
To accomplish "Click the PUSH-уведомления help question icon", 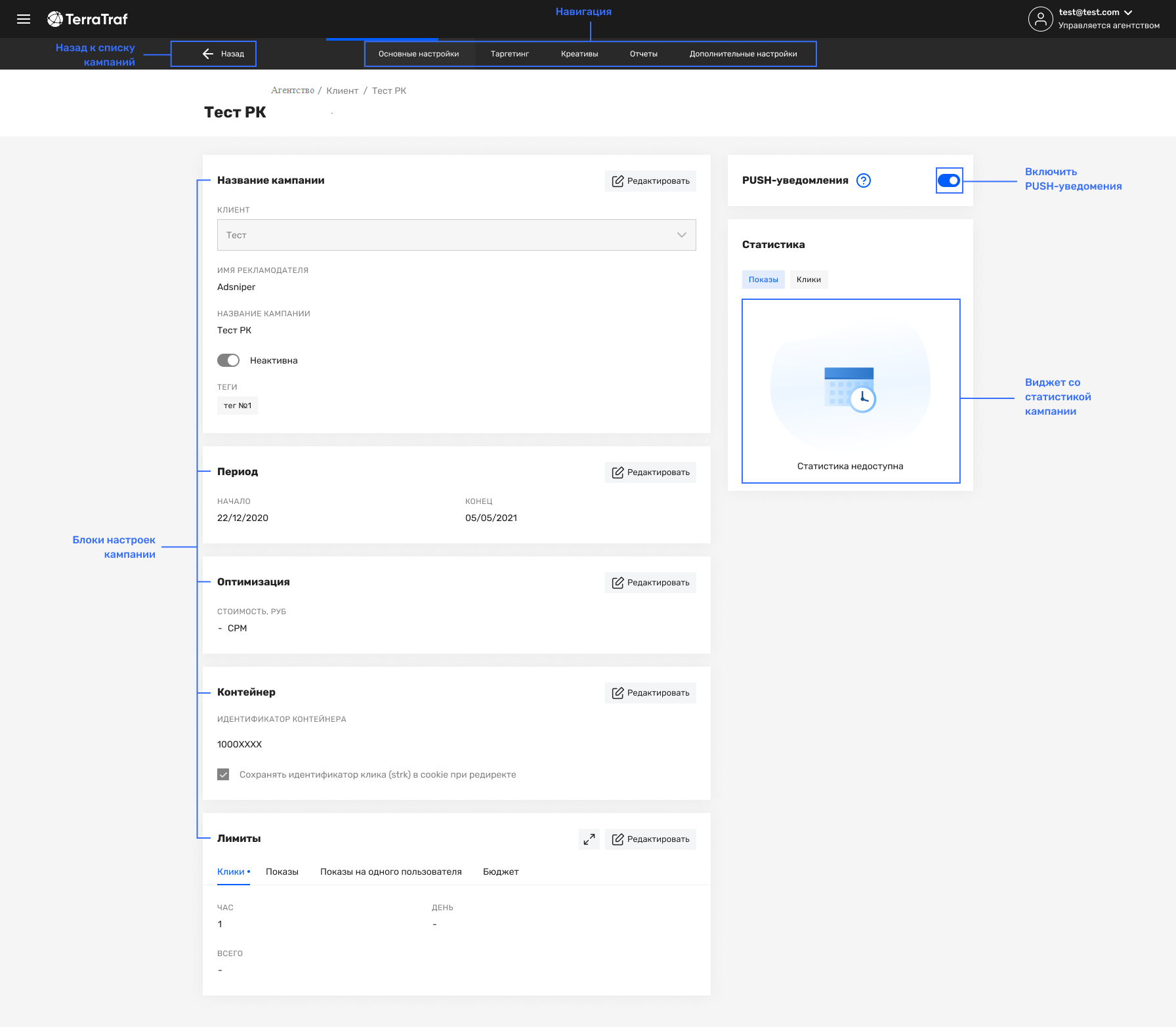I will click(864, 180).
